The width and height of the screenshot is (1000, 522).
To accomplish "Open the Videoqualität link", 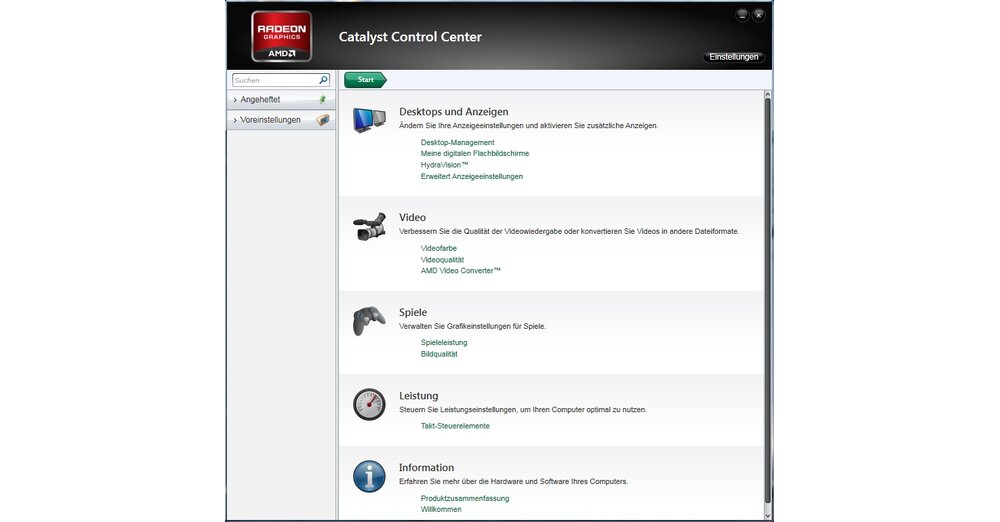I will (442, 260).
